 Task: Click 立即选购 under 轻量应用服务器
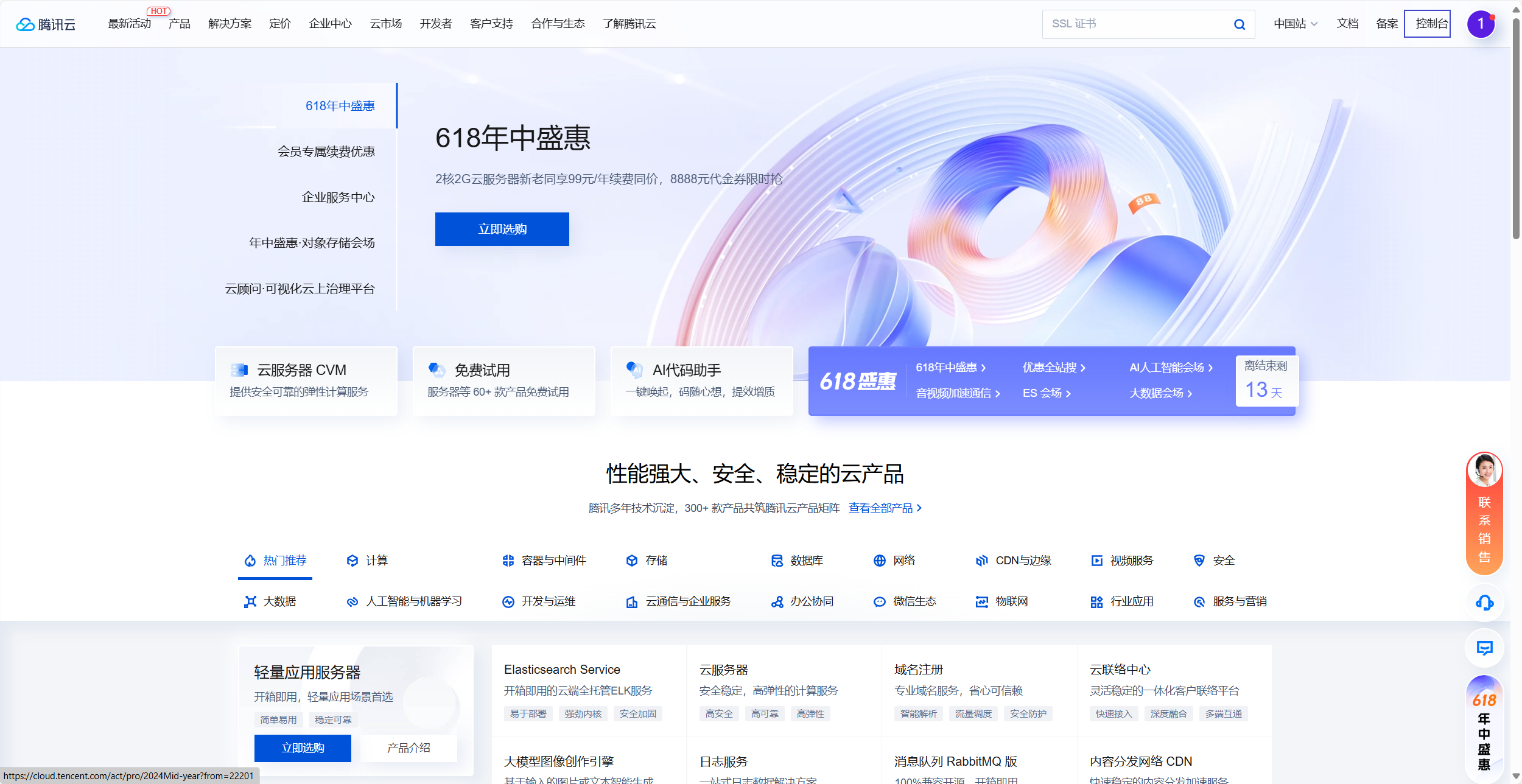pos(303,748)
